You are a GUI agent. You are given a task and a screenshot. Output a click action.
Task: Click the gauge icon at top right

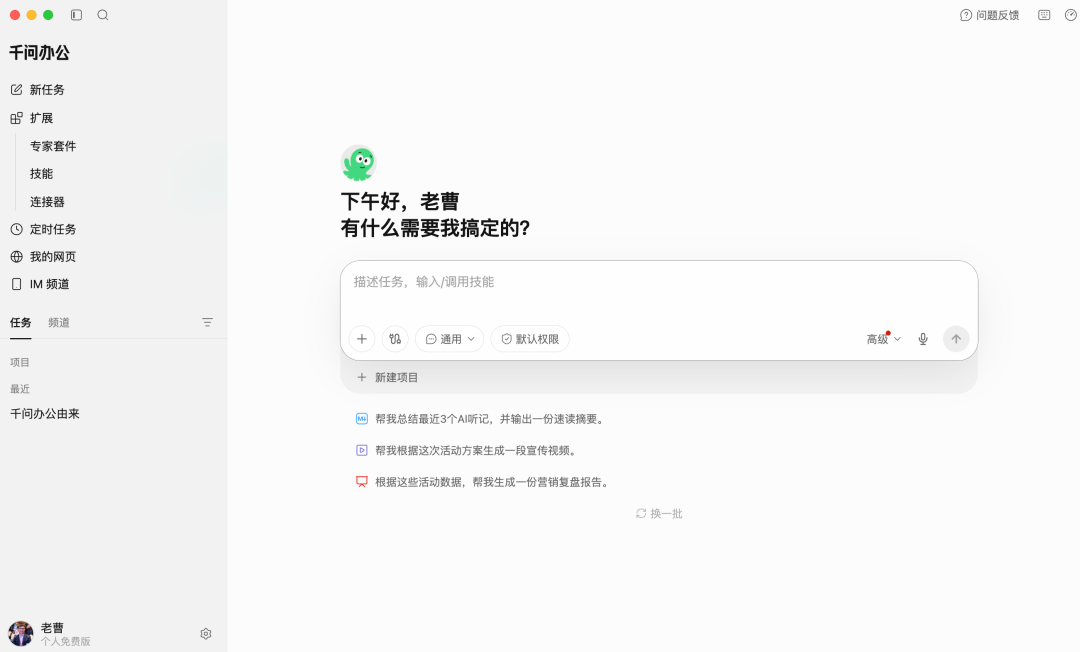pyautogui.click(x=1071, y=15)
